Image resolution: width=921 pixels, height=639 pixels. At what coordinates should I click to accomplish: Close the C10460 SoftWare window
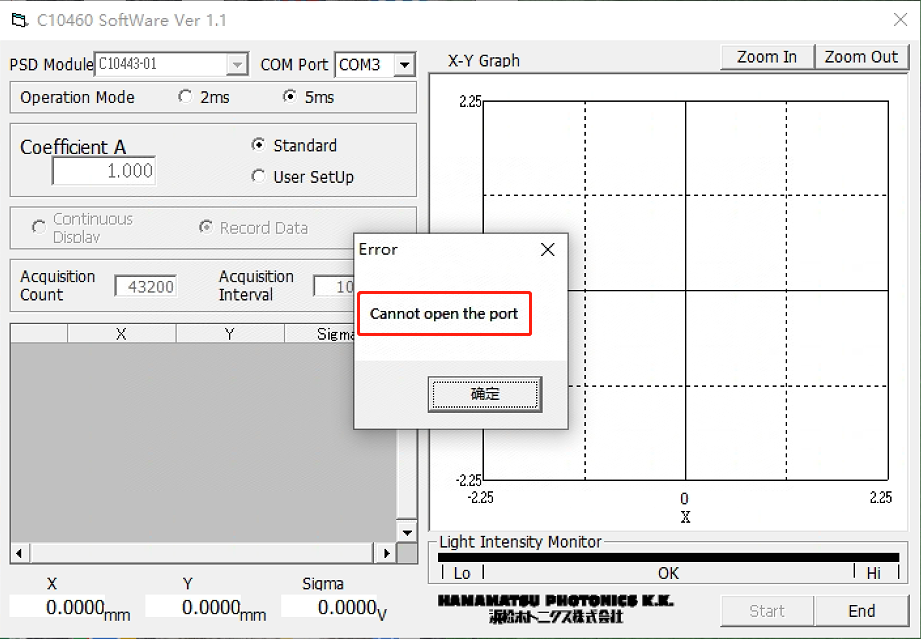(899, 20)
